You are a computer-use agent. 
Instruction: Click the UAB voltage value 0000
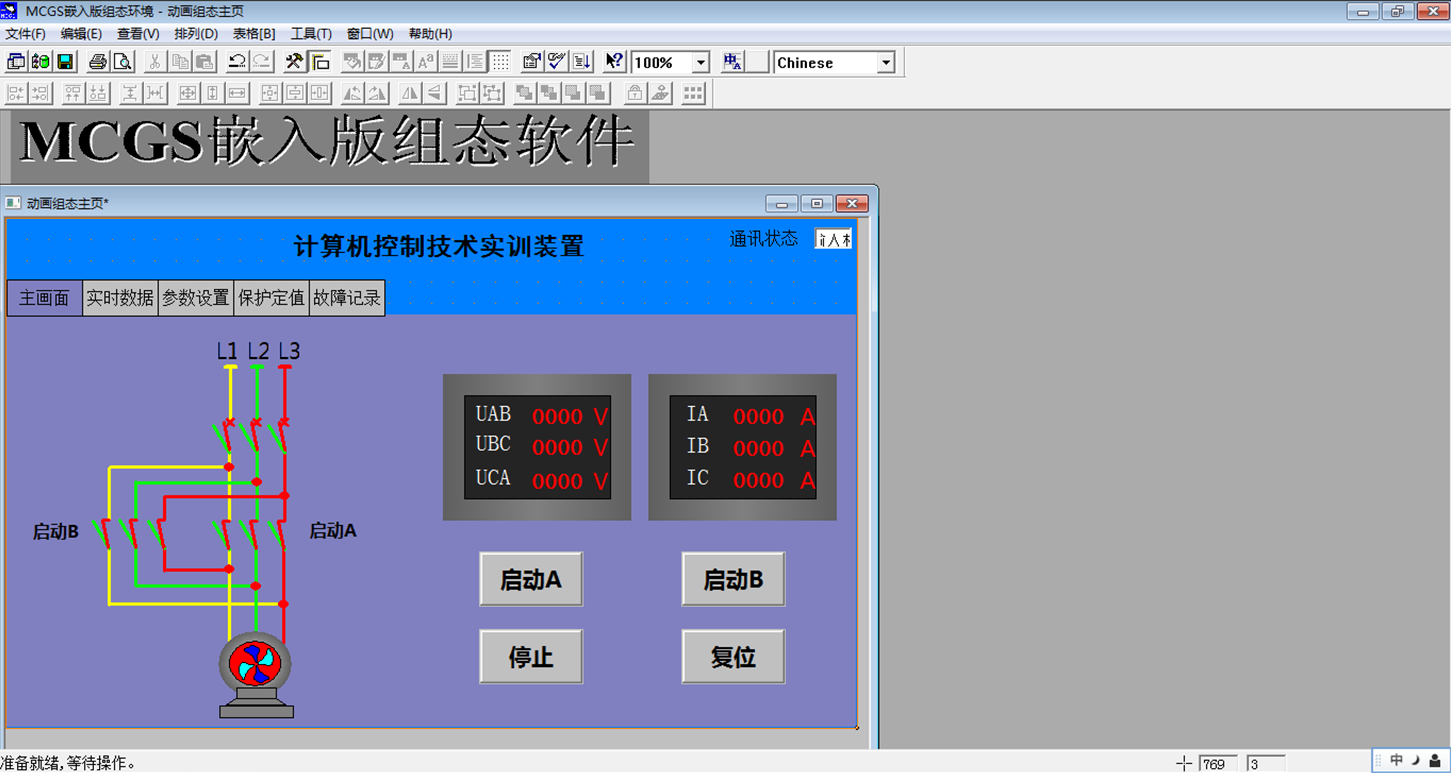pyautogui.click(x=557, y=416)
